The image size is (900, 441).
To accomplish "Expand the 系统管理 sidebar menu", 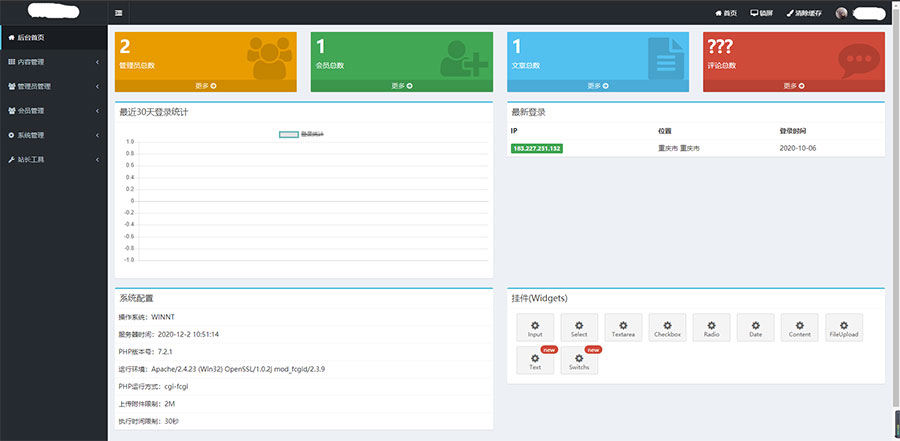I will coord(53,135).
